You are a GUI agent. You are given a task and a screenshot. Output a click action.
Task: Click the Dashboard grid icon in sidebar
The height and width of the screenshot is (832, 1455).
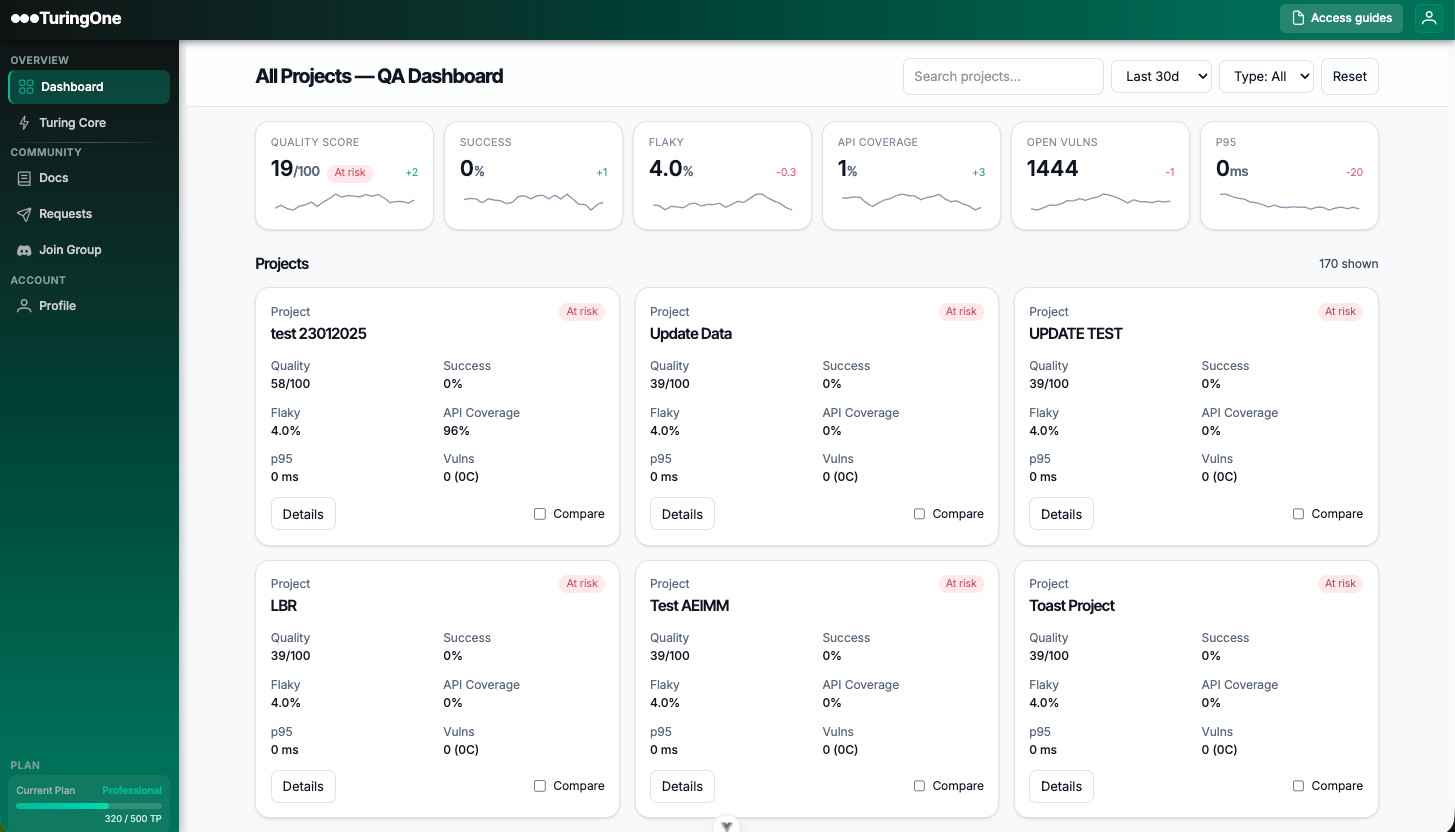pos(26,87)
